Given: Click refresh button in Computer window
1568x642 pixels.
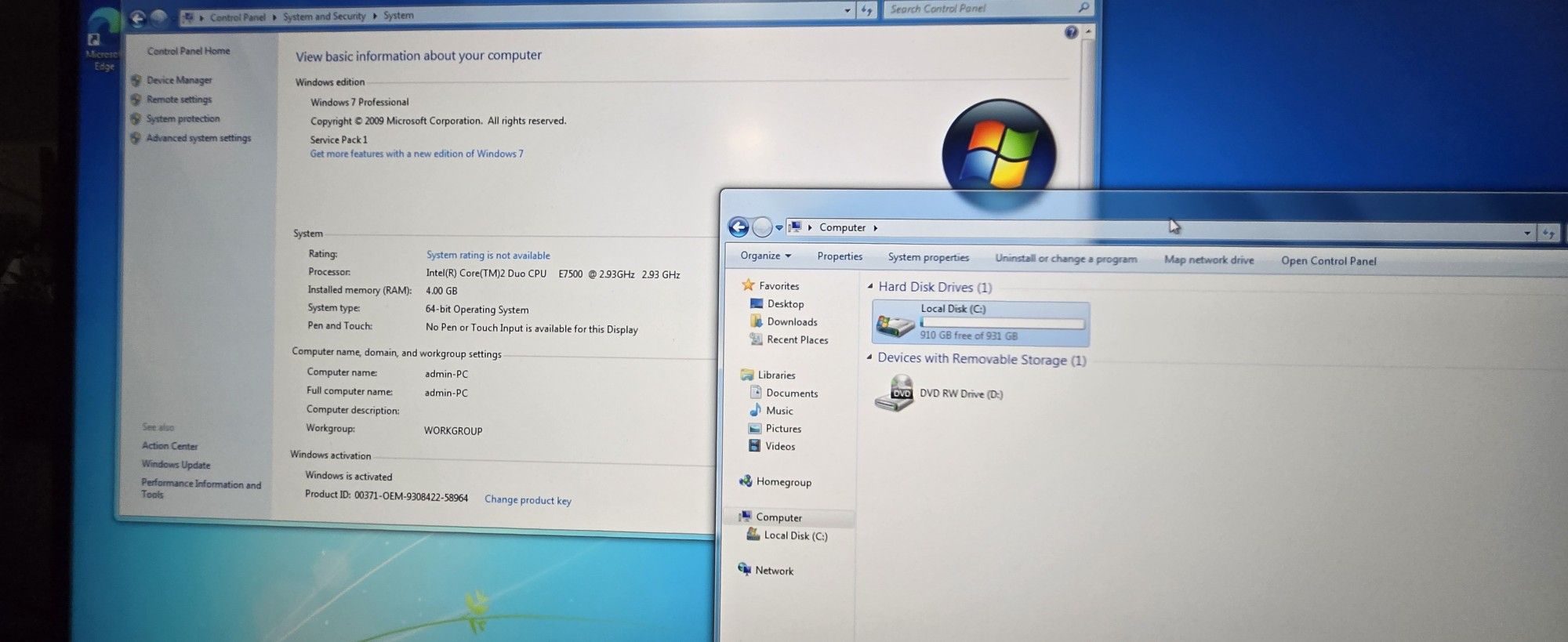Looking at the screenshot, I should [1548, 234].
